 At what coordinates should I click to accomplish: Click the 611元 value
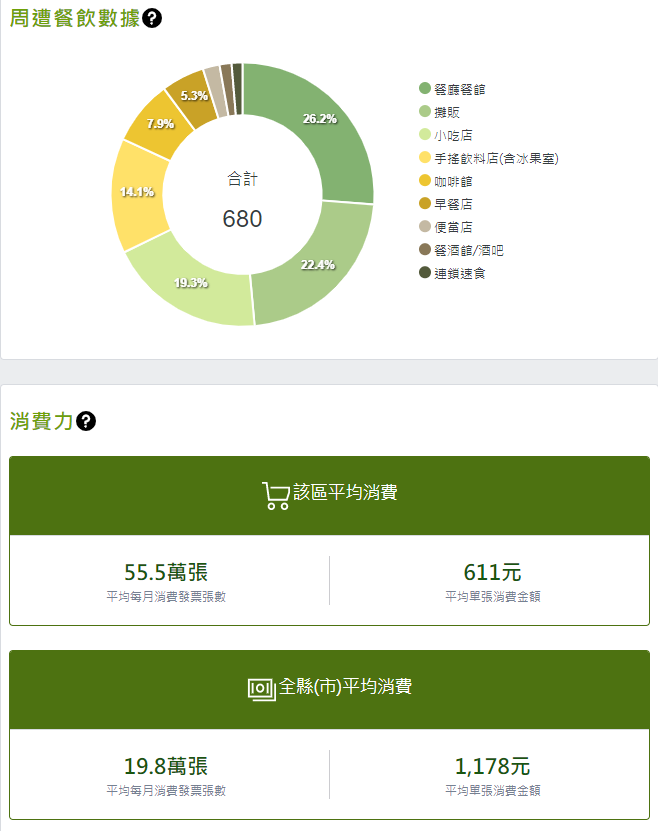493,572
